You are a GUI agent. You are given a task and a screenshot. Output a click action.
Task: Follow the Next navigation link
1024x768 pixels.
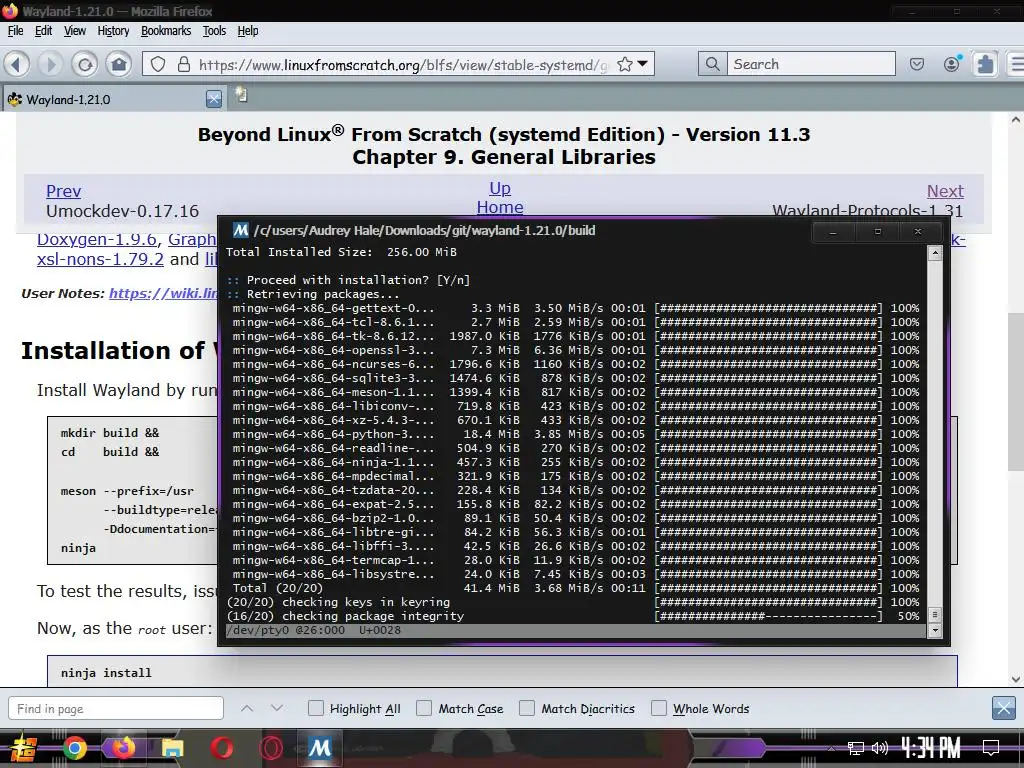click(x=945, y=191)
